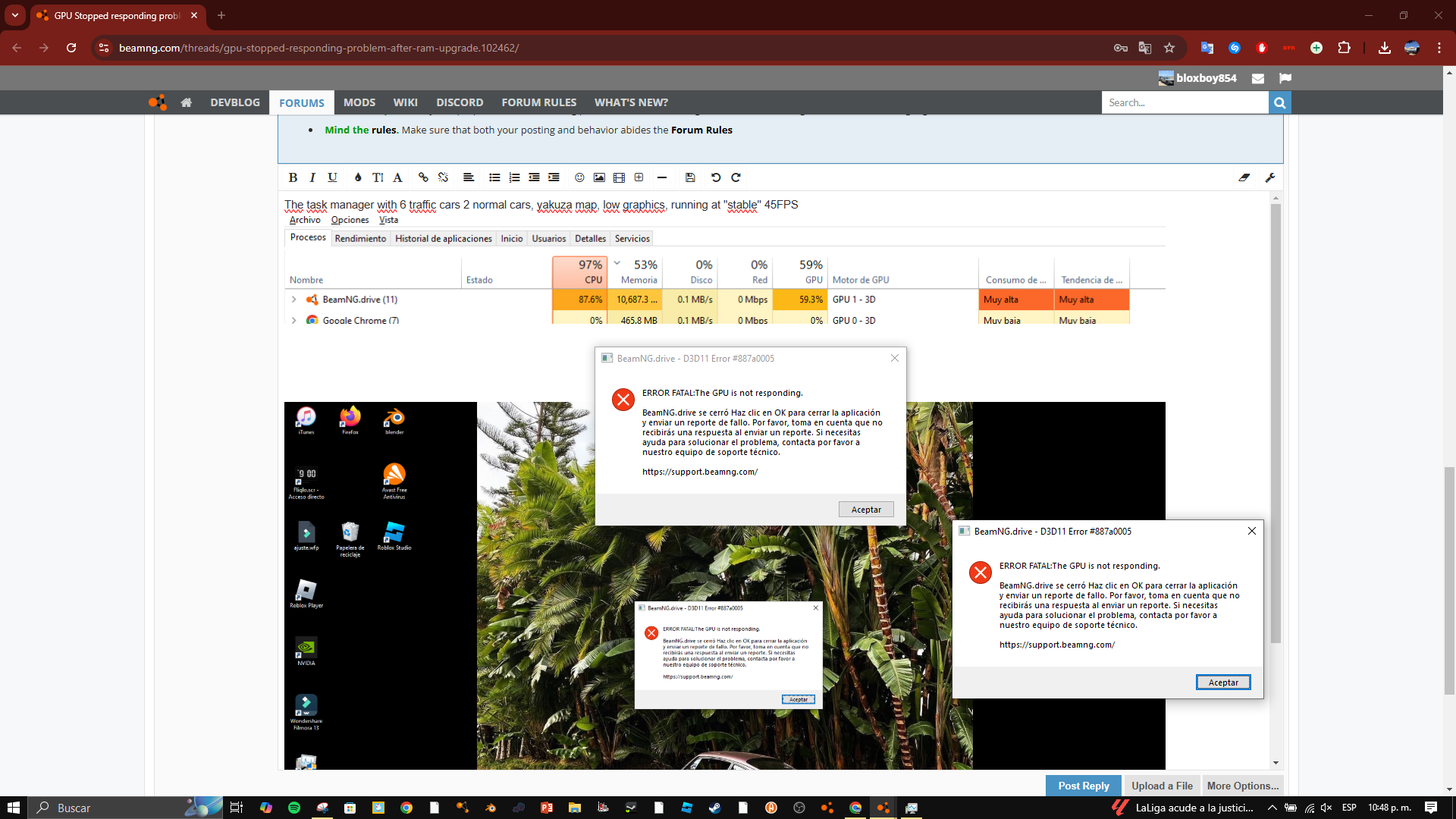Open the text alignment dropdown
Image resolution: width=1456 pixels, height=819 pixels.
pos(469,177)
